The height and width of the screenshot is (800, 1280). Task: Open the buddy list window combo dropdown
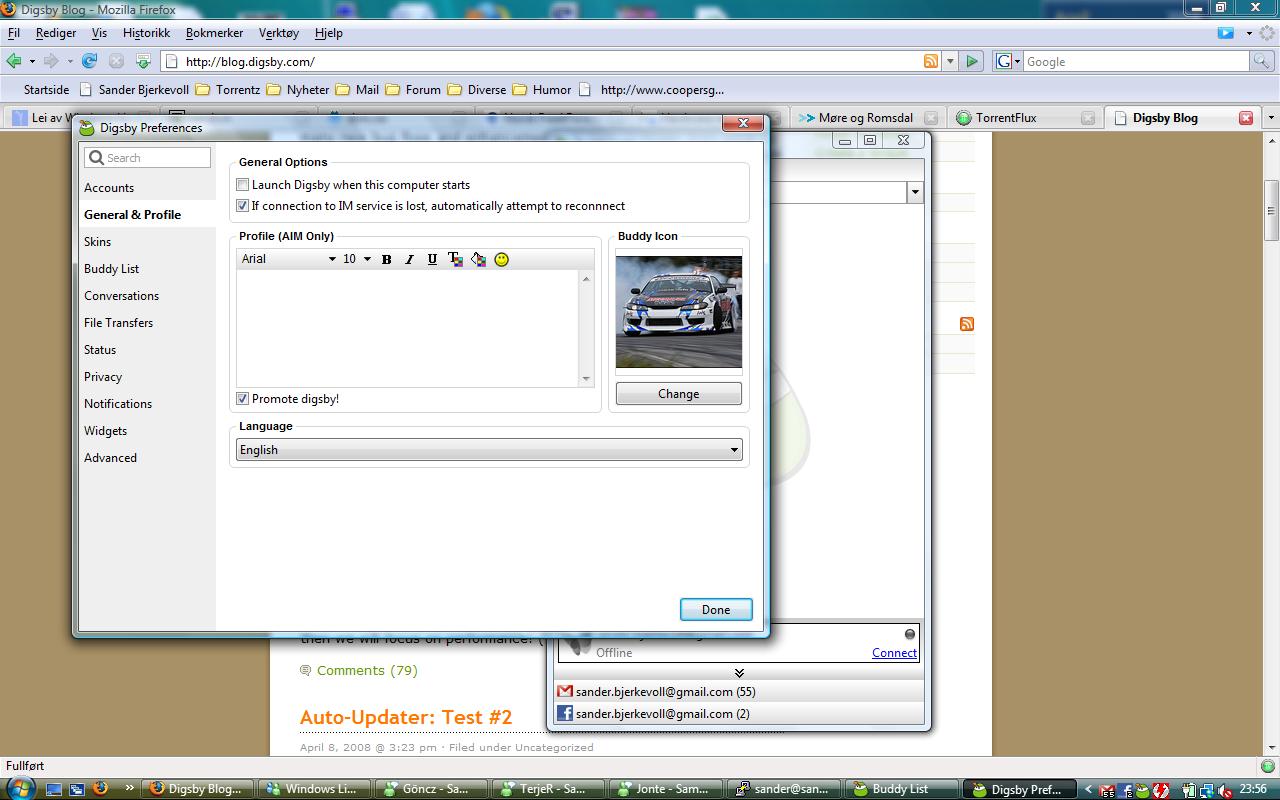914,192
